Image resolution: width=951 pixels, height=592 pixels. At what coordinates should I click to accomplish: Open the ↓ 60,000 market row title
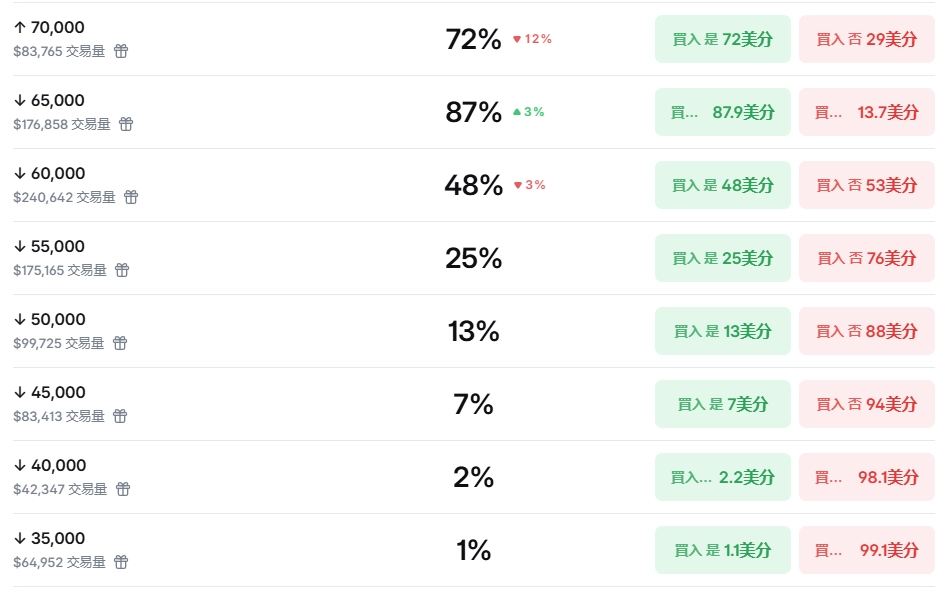pyautogui.click(x=50, y=173)
